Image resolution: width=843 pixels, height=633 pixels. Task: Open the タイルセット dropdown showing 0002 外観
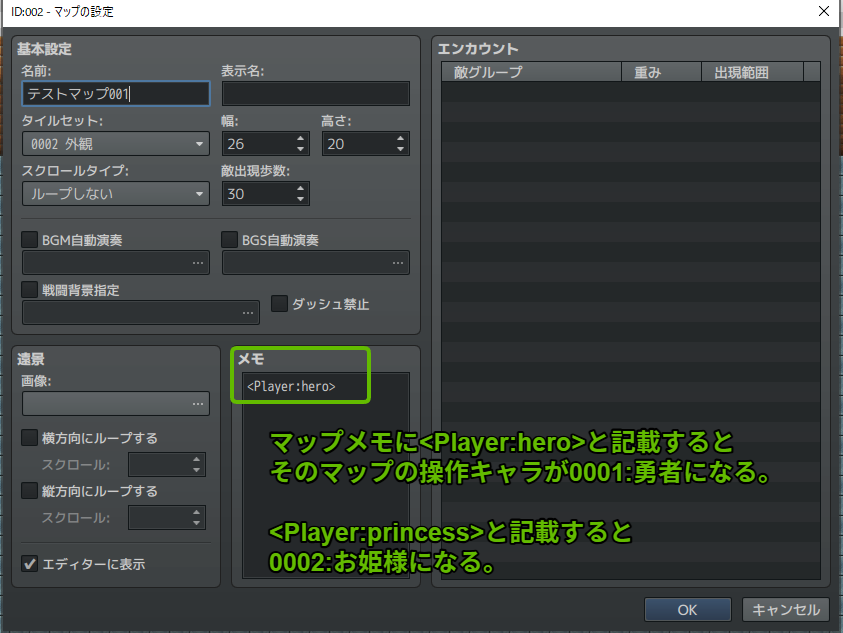tap(115, 143)
